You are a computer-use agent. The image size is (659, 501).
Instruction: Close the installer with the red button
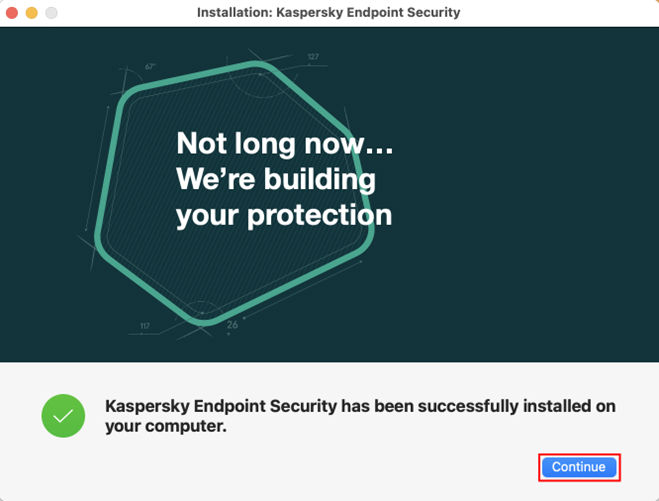coord(12,13)
